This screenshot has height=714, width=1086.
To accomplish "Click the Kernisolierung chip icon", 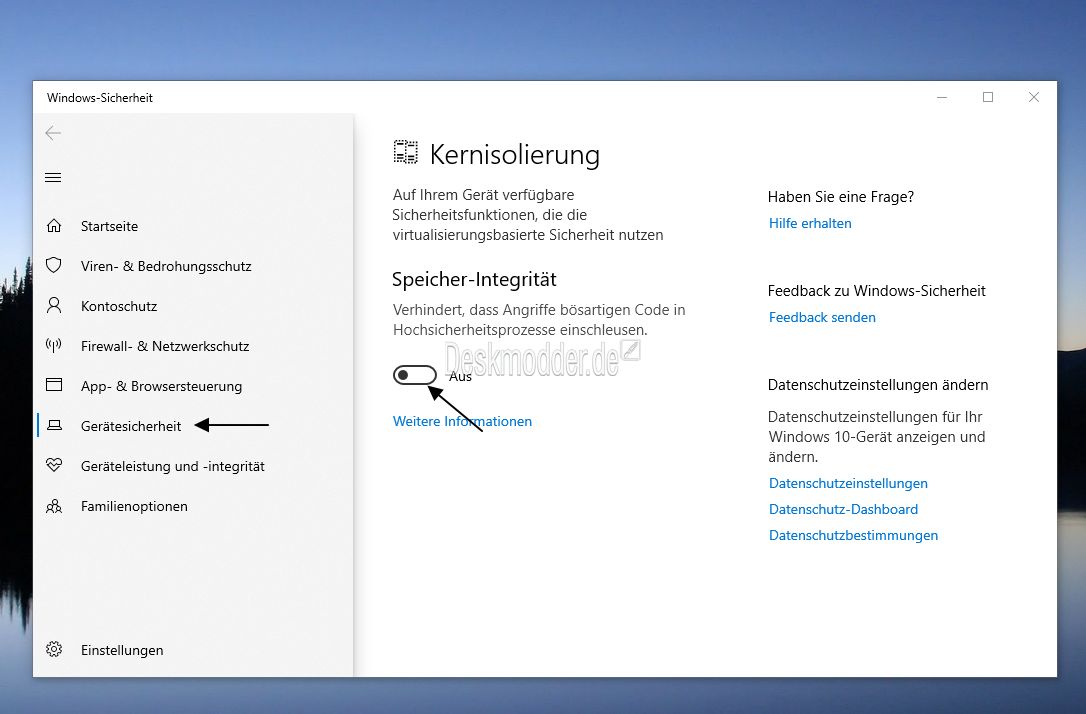I will 406,153.
